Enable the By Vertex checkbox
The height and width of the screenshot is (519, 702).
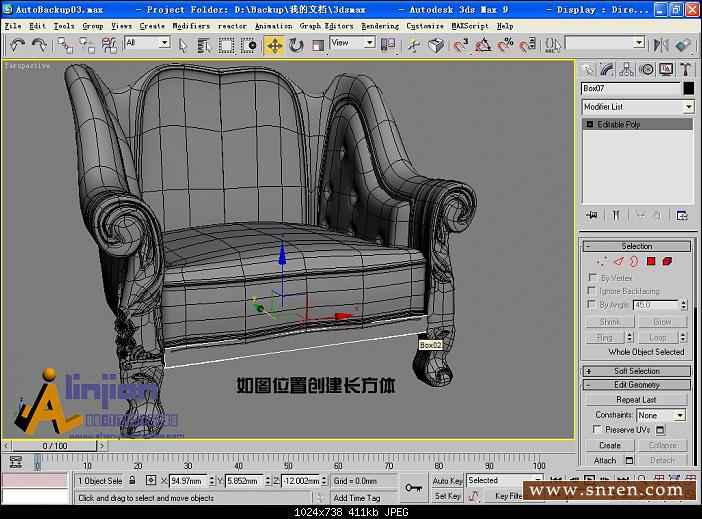click(x=592, y=277)
